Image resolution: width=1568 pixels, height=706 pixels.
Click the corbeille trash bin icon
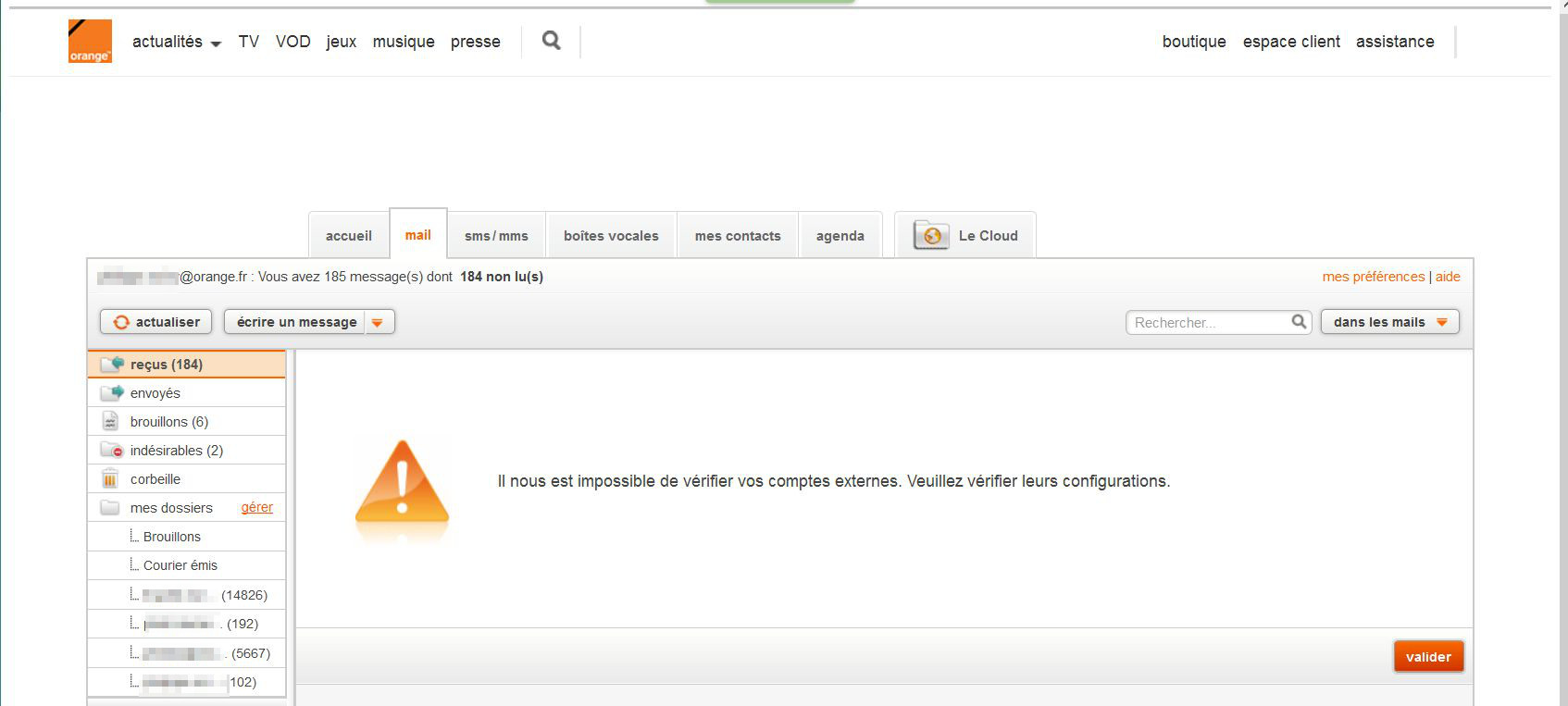pos(110,479)
